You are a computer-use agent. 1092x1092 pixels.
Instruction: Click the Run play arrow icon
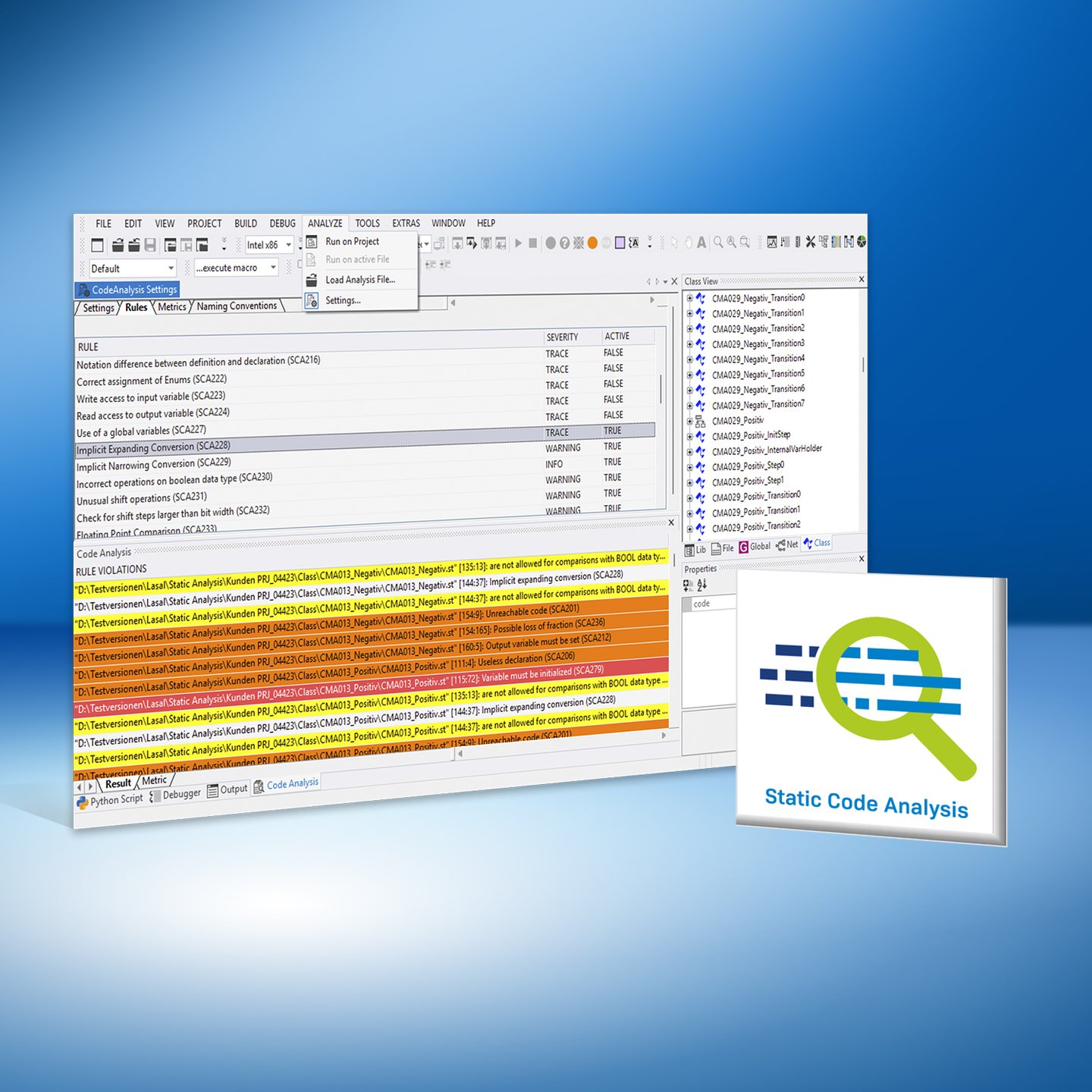click(x=519, y=243)
